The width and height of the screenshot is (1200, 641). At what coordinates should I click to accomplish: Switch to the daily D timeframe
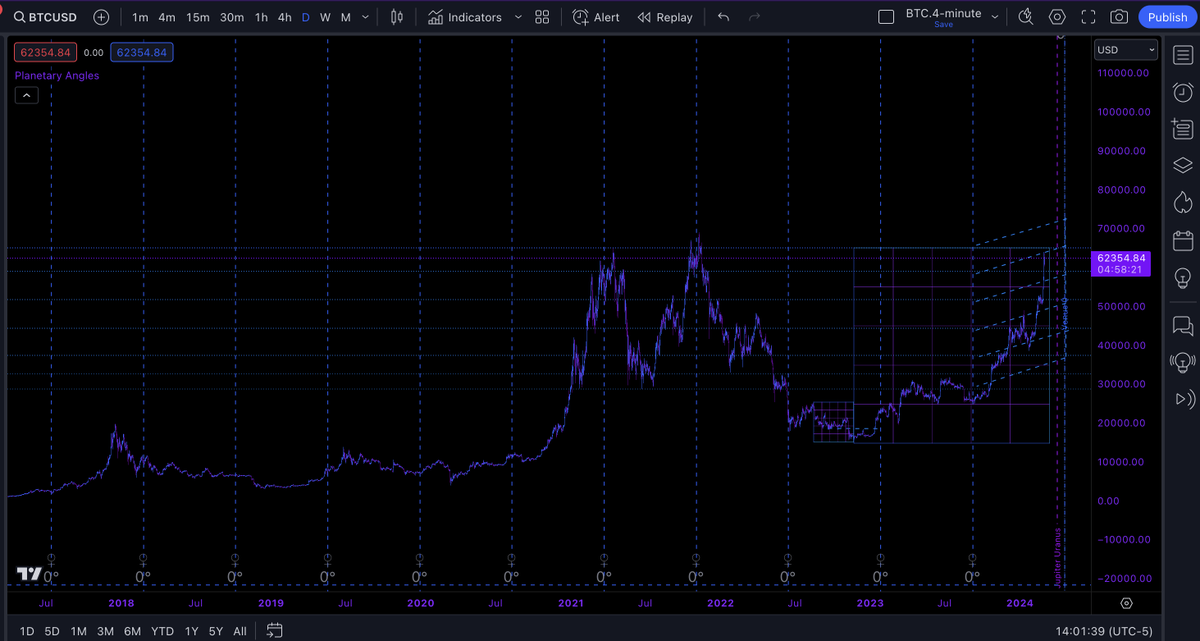click(x=306, y=17)
